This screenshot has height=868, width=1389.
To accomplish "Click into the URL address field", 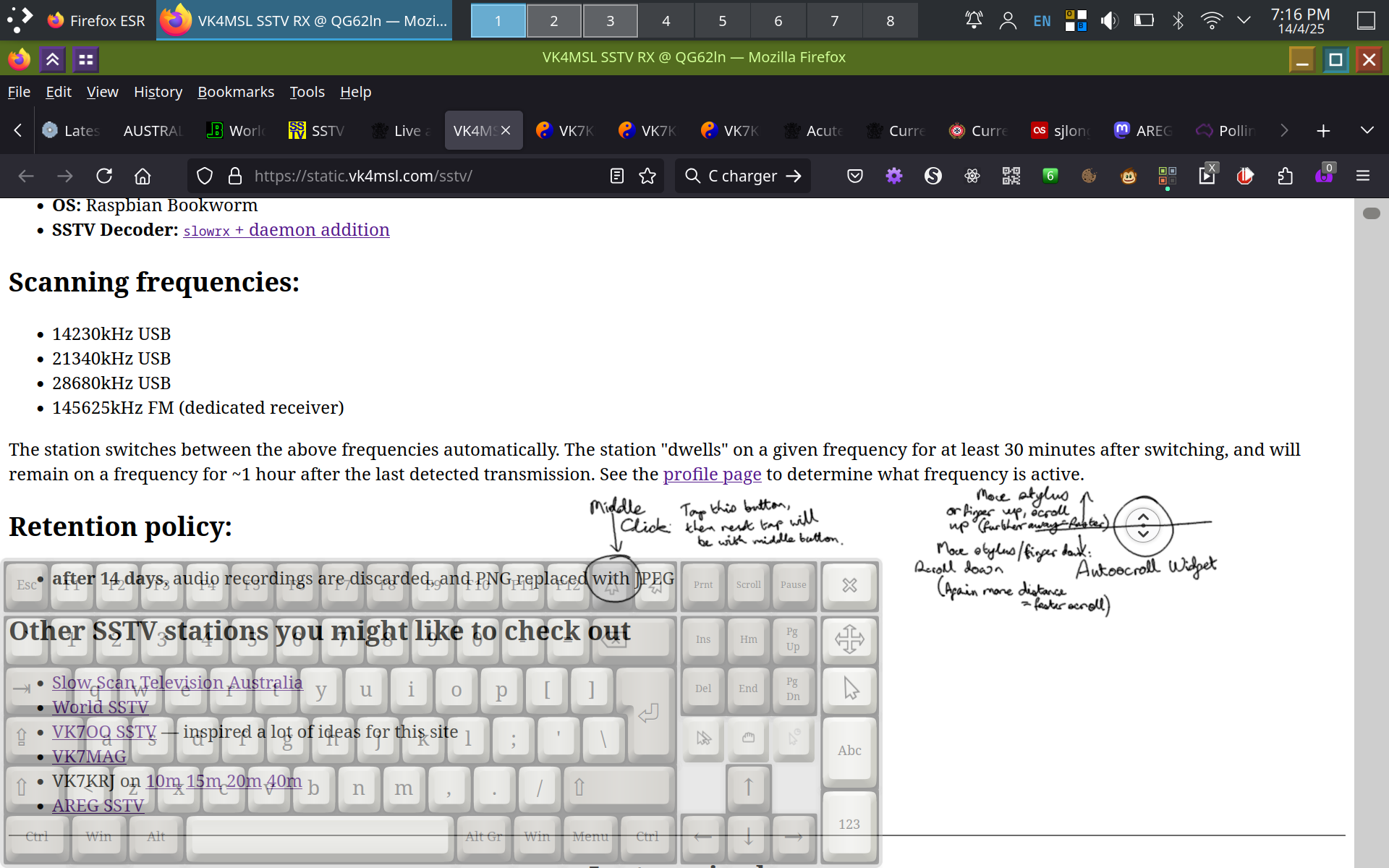I will click(427, 176).
